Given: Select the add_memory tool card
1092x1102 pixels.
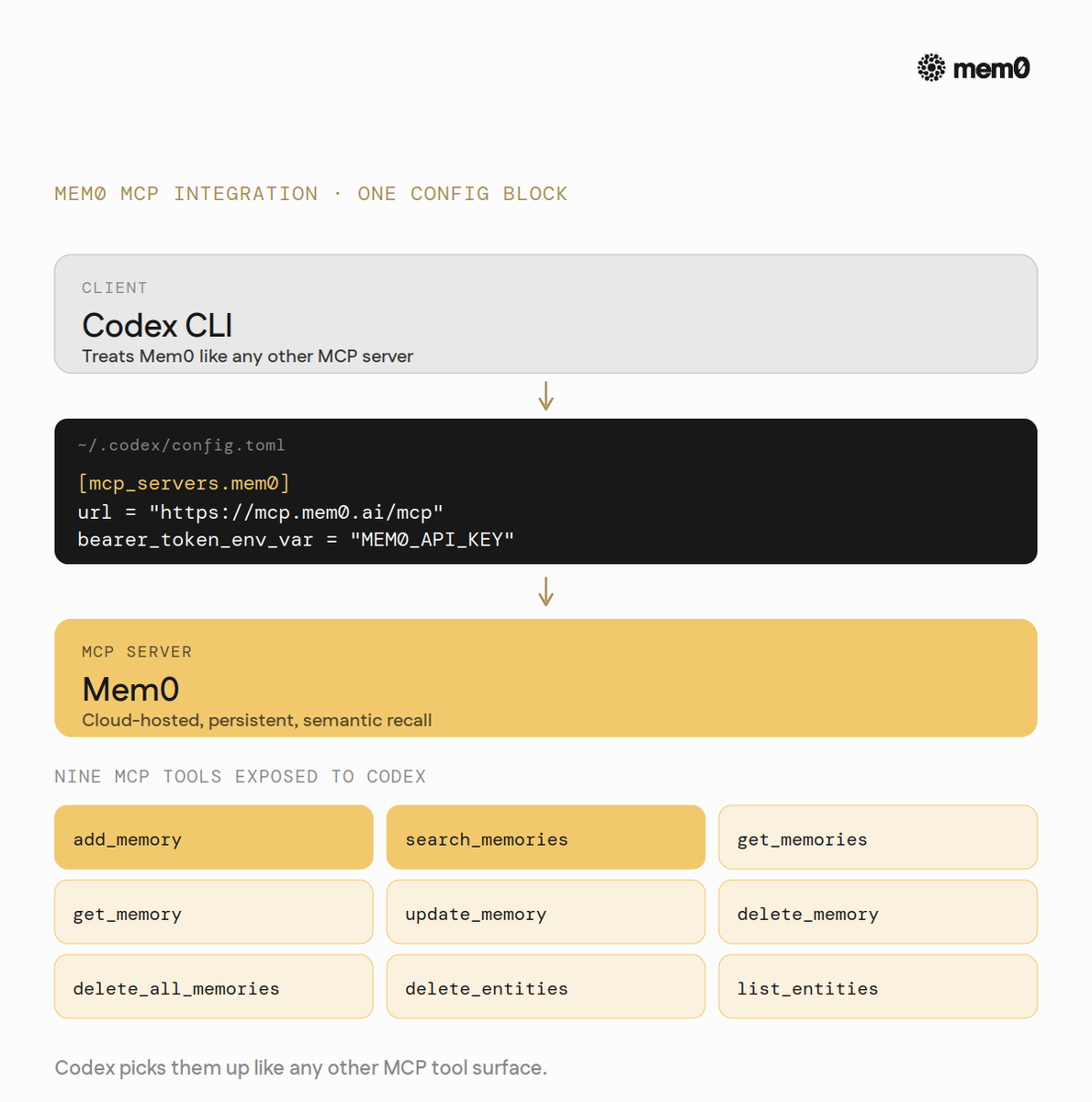Looking at the screenshot, I should (214, 838).
